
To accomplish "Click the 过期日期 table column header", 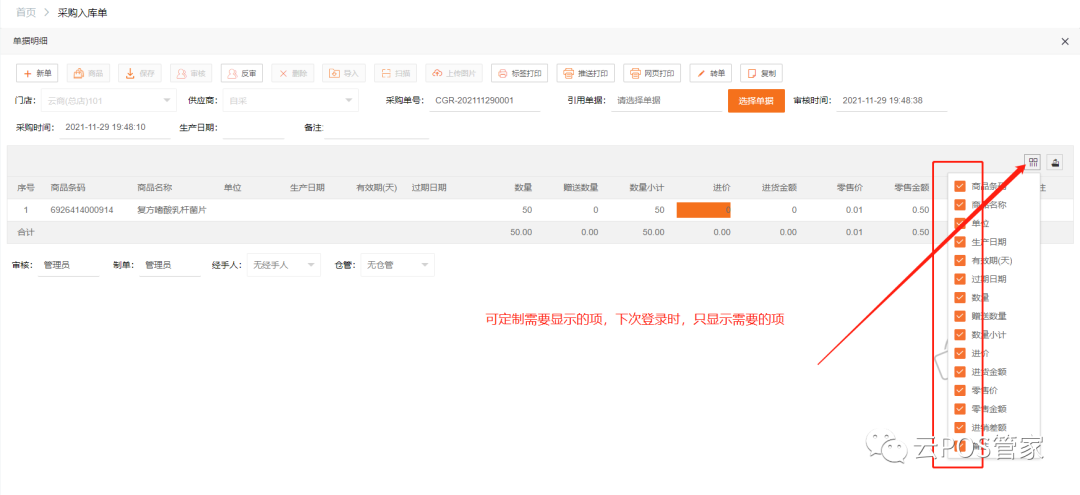I will [429, 187].
